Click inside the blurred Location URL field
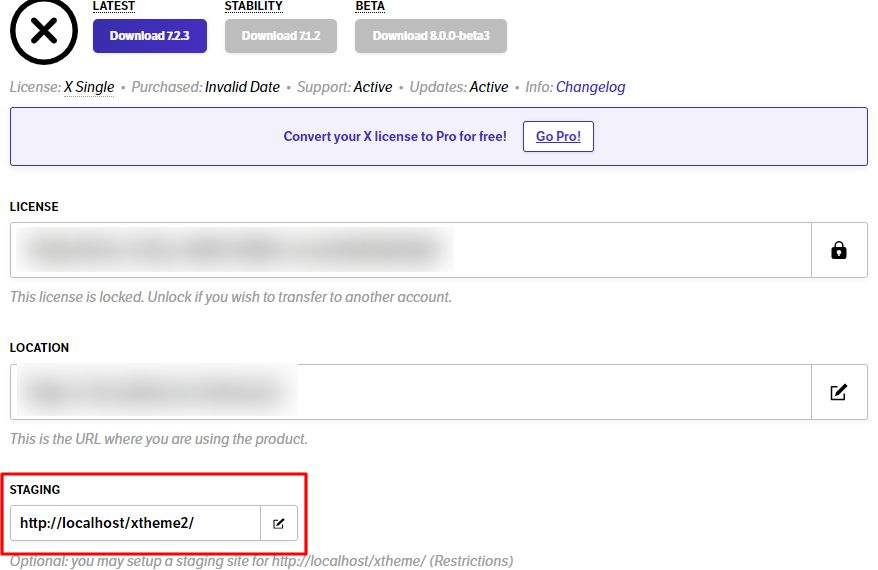Image resolution: width=878 pixels, height=570 pixels. pyautogui.click(x=410, y=392)
